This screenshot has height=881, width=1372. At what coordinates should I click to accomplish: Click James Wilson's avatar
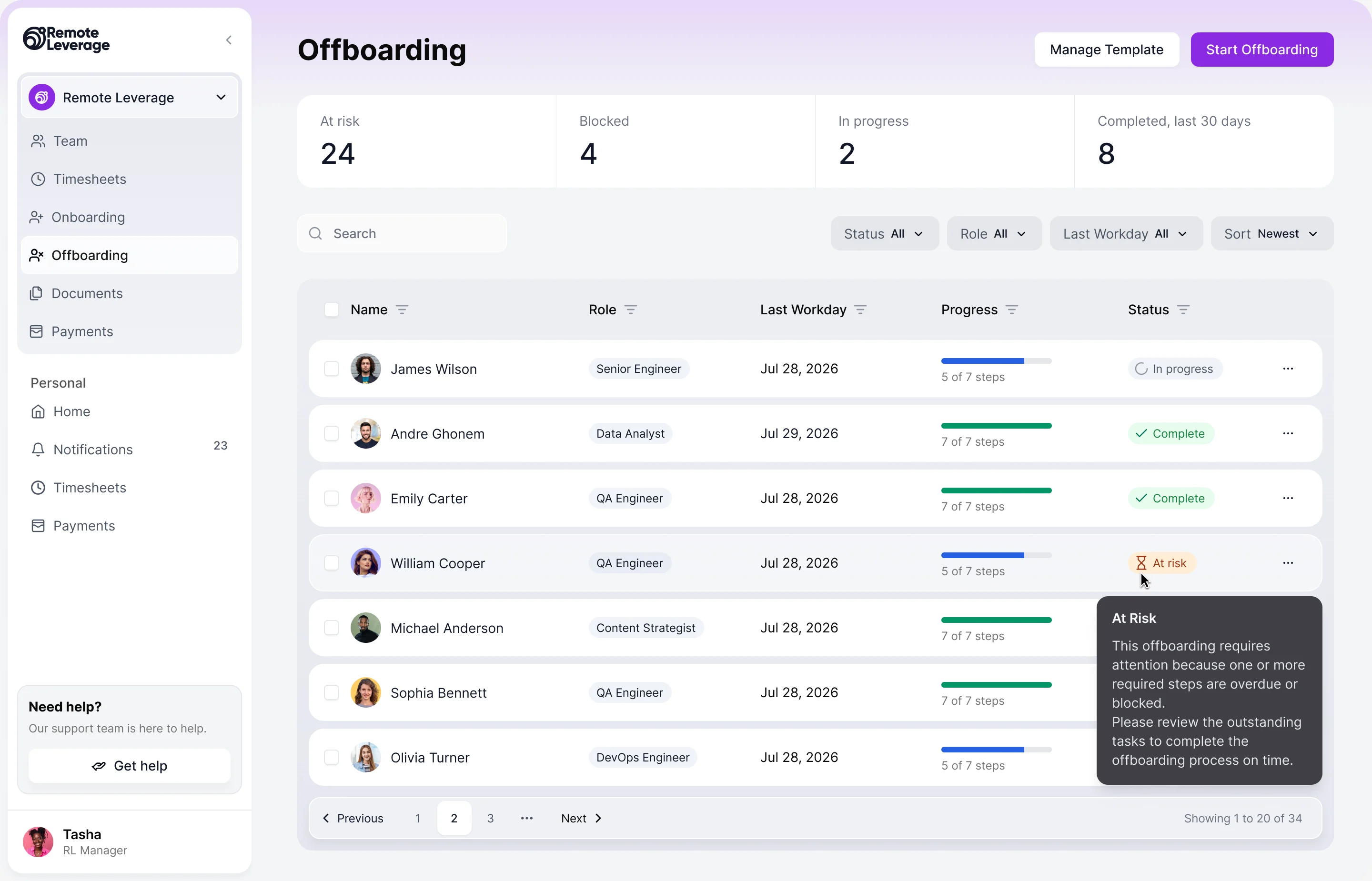coord(365,369)
